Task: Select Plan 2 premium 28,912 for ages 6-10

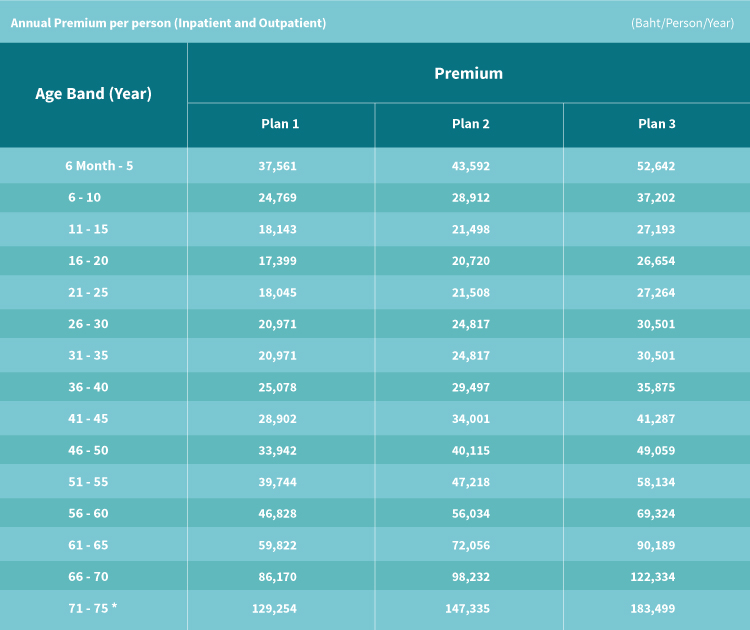Action: [x=471, y=198]
